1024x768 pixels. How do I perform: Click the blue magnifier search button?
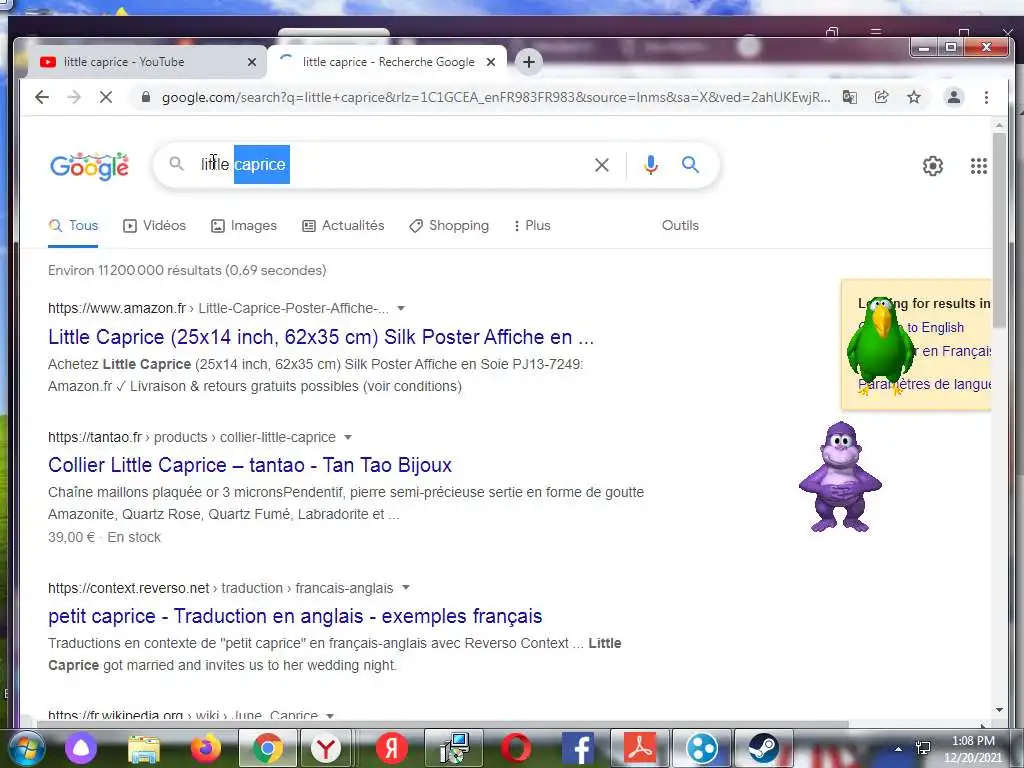[690, 165]
